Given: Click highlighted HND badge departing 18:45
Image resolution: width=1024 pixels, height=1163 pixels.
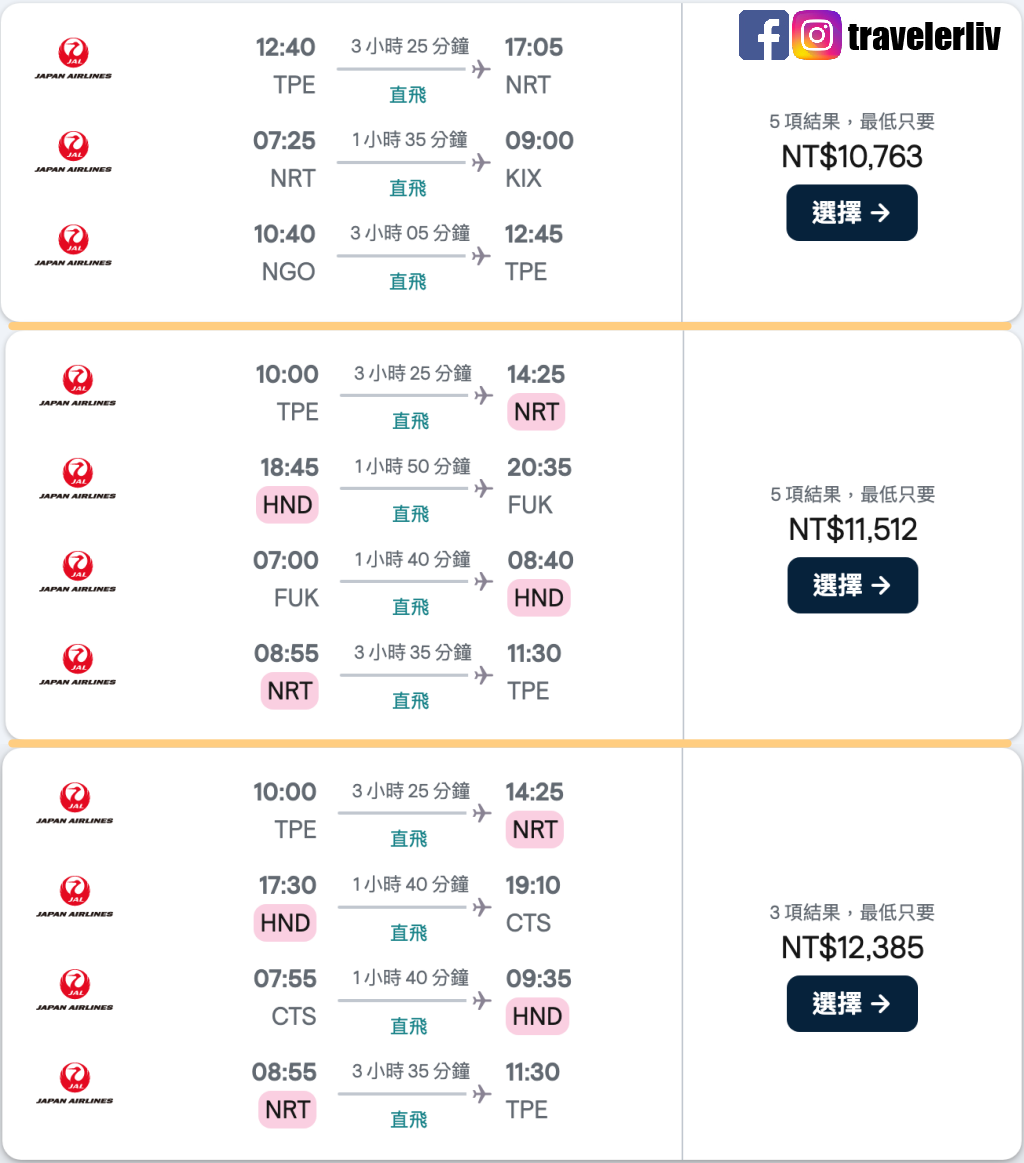Looking at the screenshot, I should tap(287, 505).
